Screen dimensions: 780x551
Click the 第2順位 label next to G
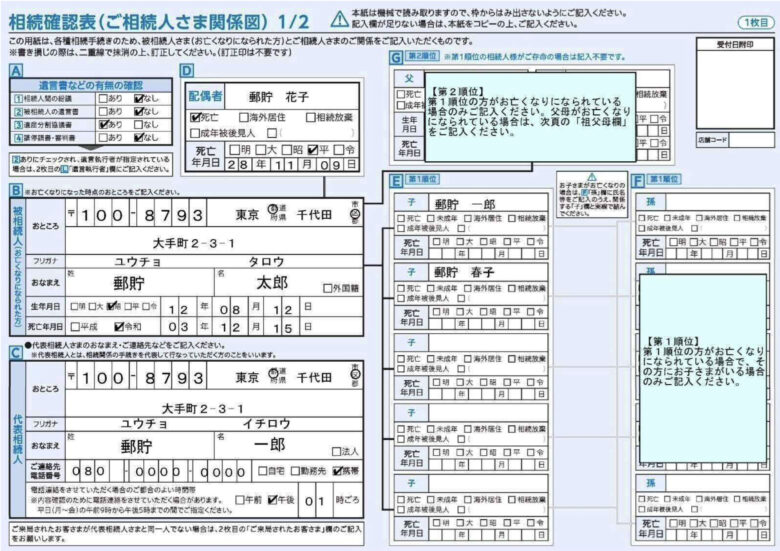tap(422, 56)
